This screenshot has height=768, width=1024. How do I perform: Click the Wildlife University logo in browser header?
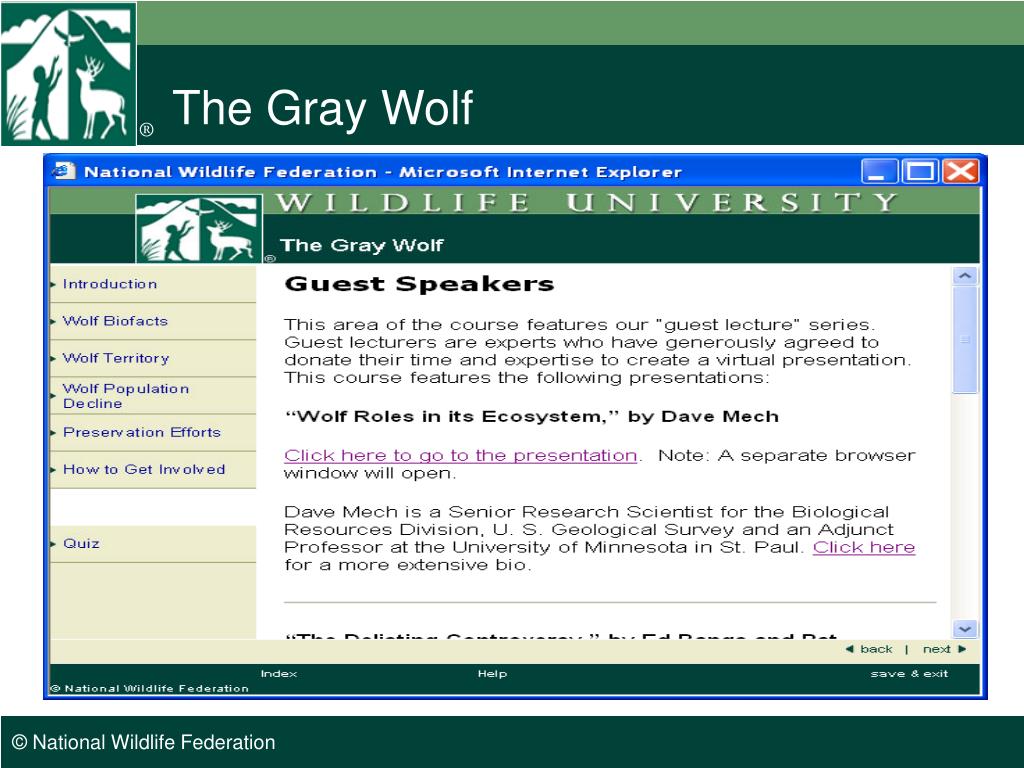(199, 229)
